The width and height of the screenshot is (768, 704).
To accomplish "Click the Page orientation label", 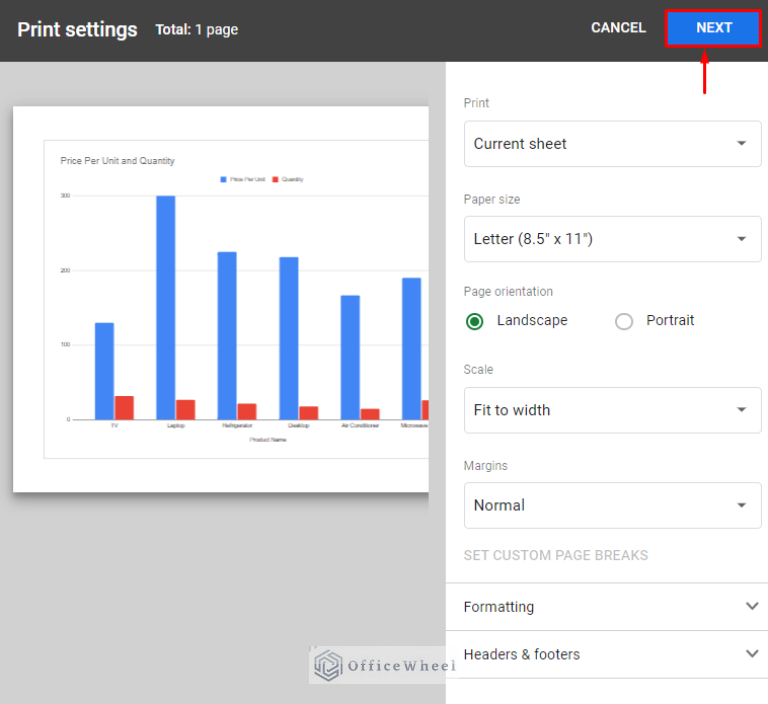I will pos(508,291).
